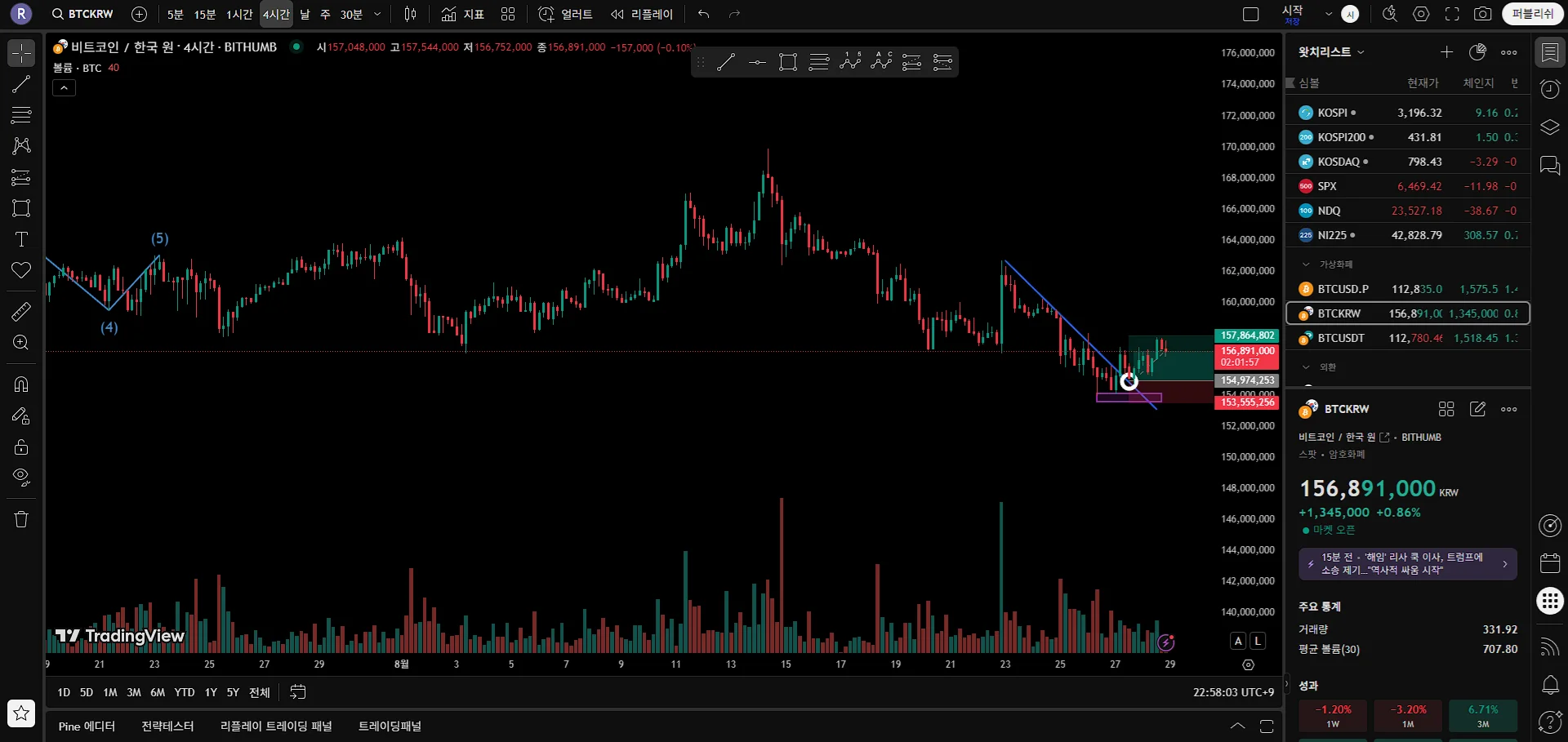Switch to the 5분 timeframe
The width and height of the screenshot is (1568, 742).
[176, 14]
